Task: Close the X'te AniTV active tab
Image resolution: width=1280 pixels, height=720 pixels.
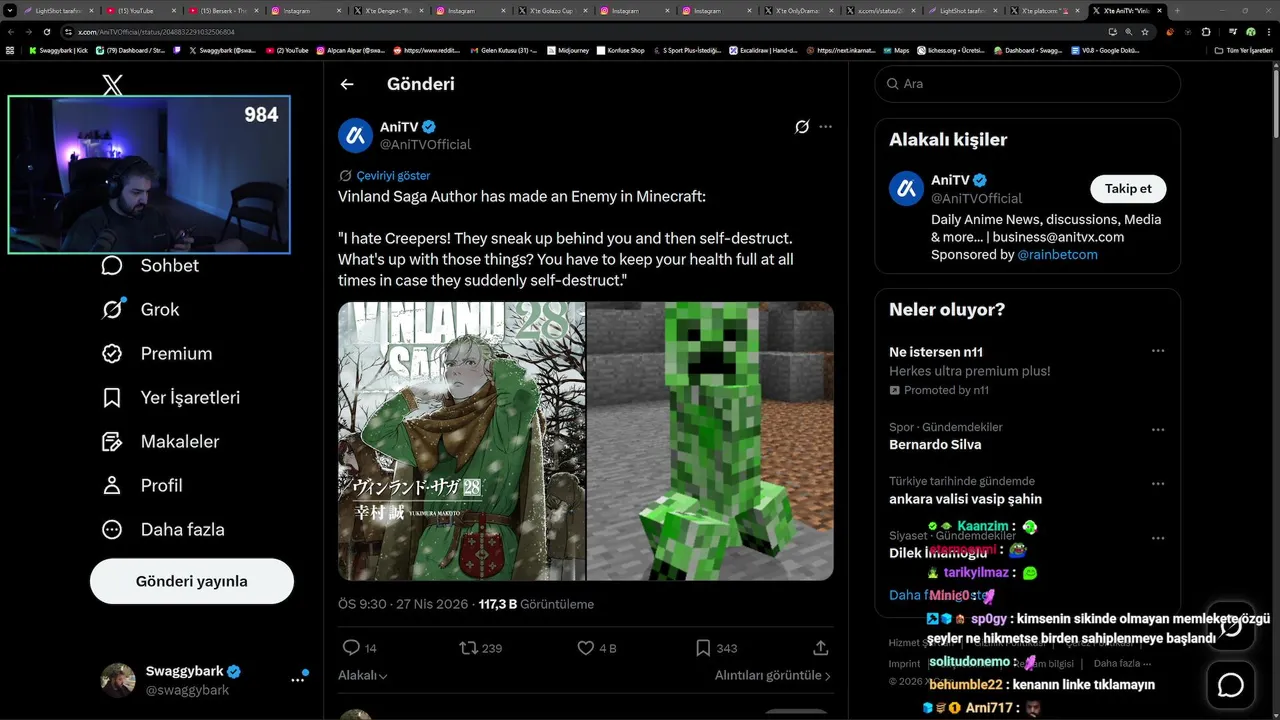Action: tap(1159, 10)
